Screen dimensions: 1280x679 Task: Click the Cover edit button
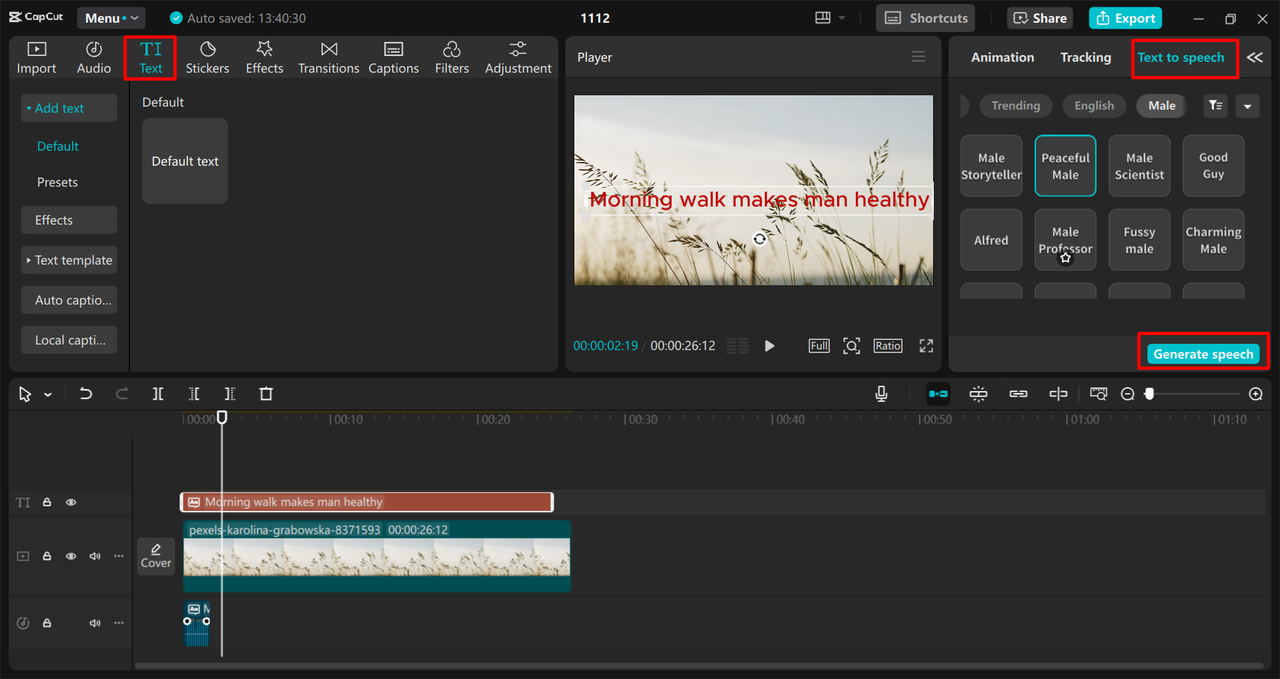click(x=156, y=556)
